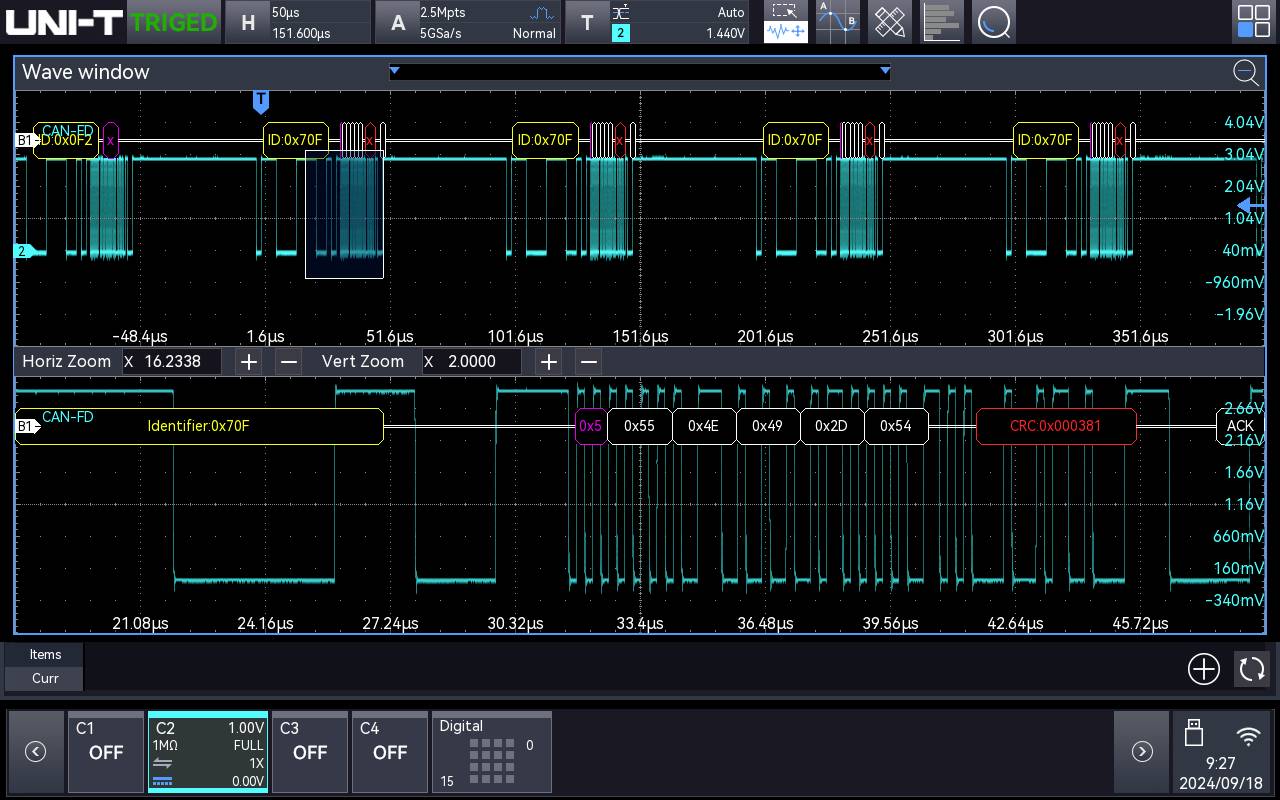This screenshot has height=800, width=1280.
Task: Switch to the Items tab
Action: [43, 654]
